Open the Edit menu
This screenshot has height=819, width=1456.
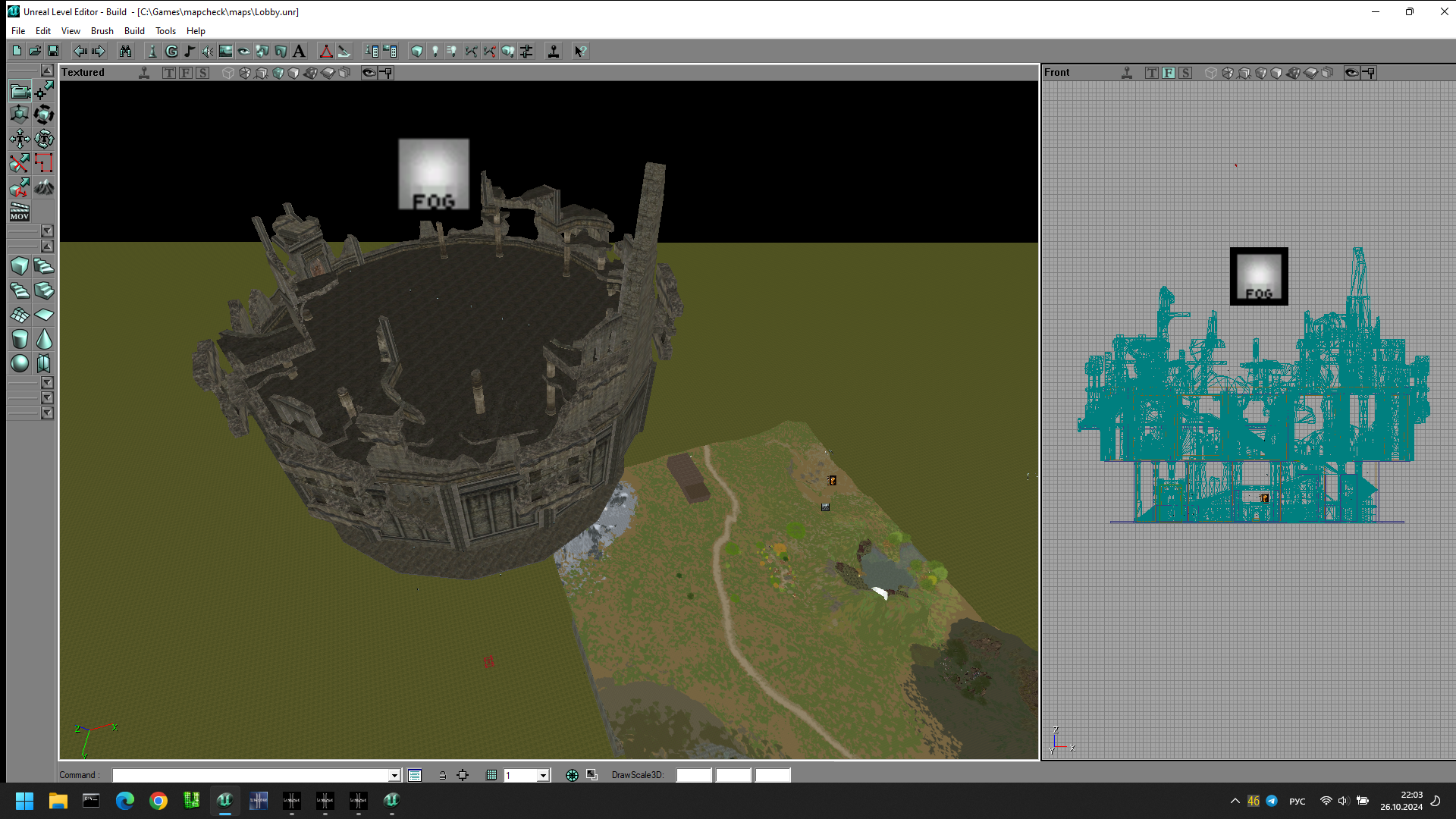[x=43, y=31]
